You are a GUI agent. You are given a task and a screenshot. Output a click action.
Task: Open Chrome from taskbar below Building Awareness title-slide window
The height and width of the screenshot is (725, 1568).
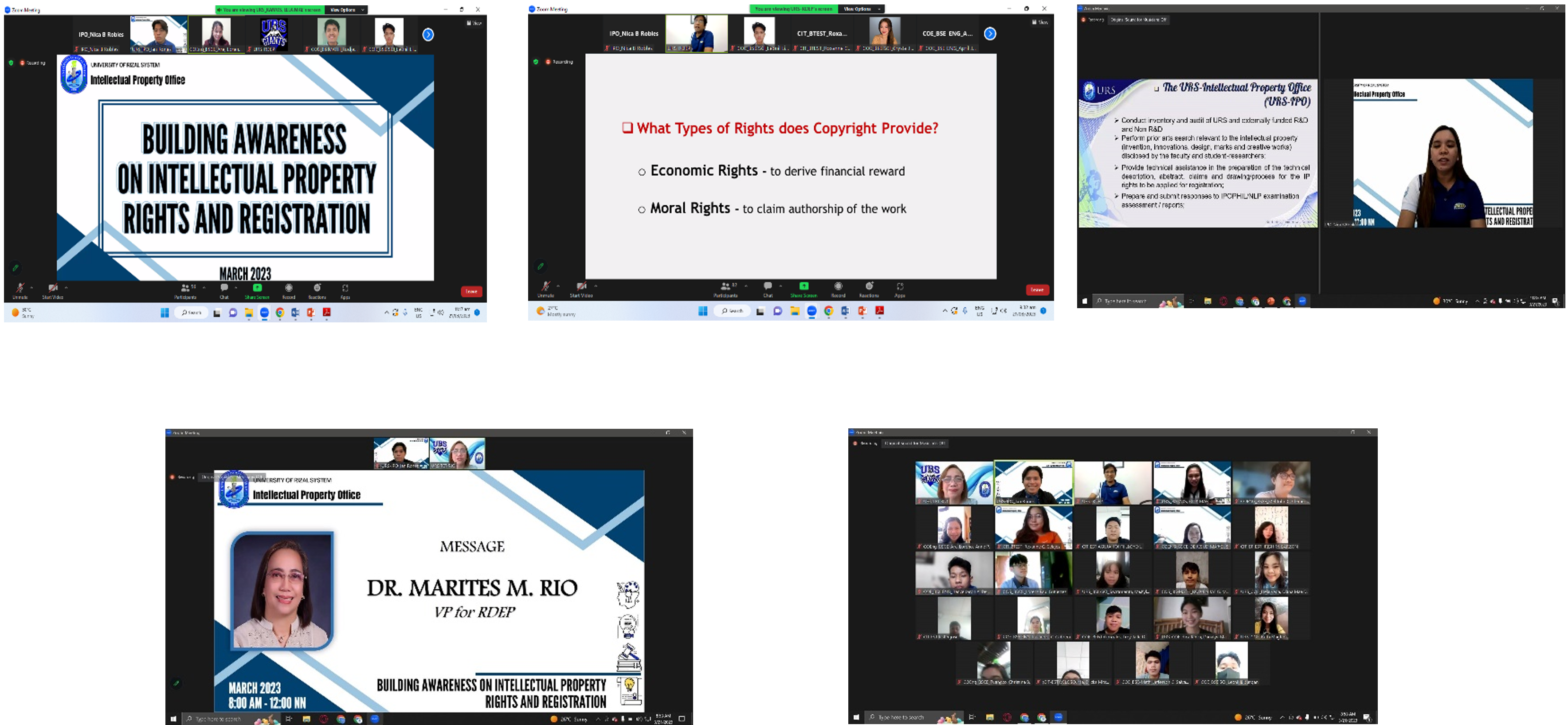[x=279, y=312]
